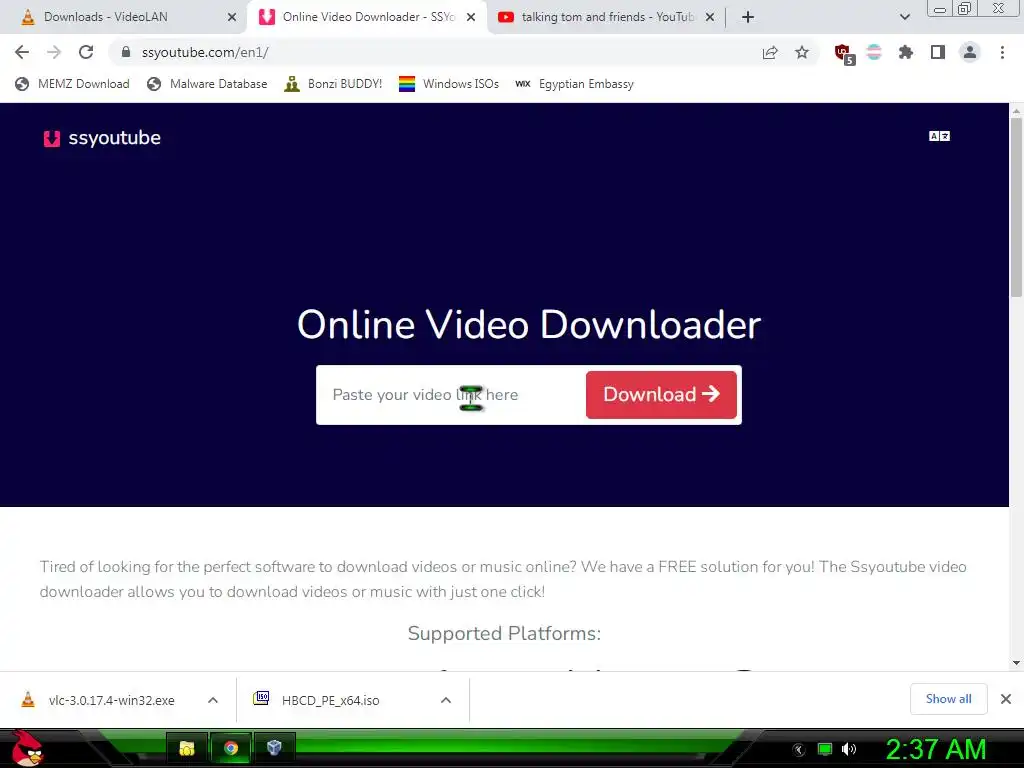This screenshot has width=1024, height=768.
Task: Click the Online Video Downloader heading
Action: [x=529, y=324]
